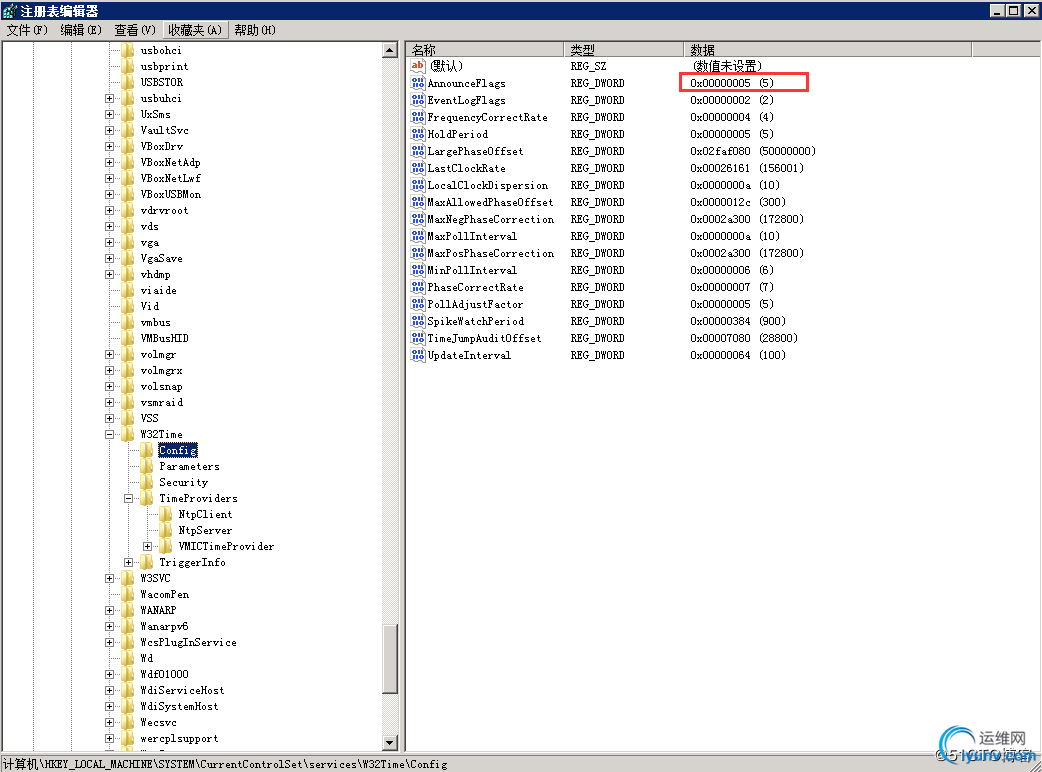Click the PhaseCorrectRate DWORD value icon

click(x=417, y=287)
